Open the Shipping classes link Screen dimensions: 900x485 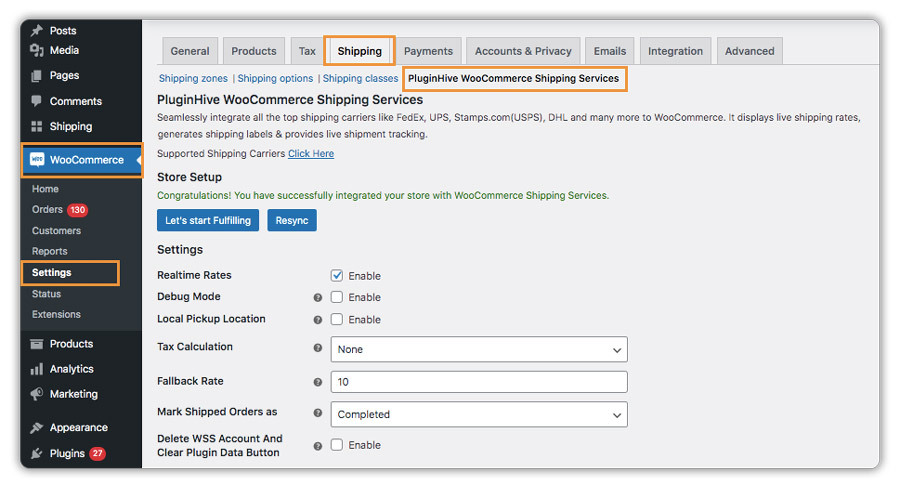[360, 79]
